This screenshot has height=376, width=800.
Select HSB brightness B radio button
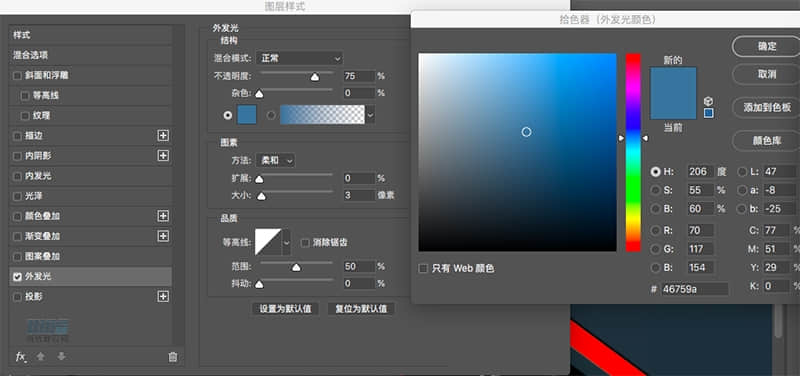click(x=656, y=209)
